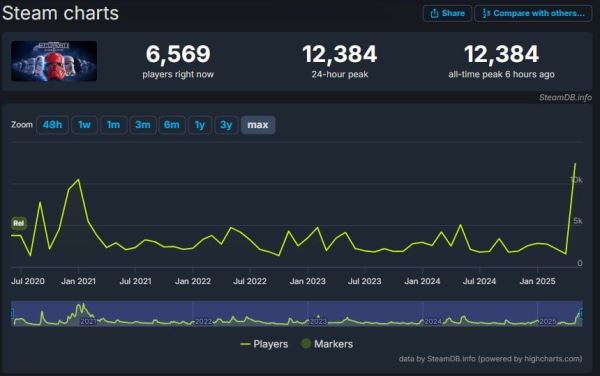Click the left handle of range navigator
Viewport: 600px width, 376px height.
click(x=12, y=314)
